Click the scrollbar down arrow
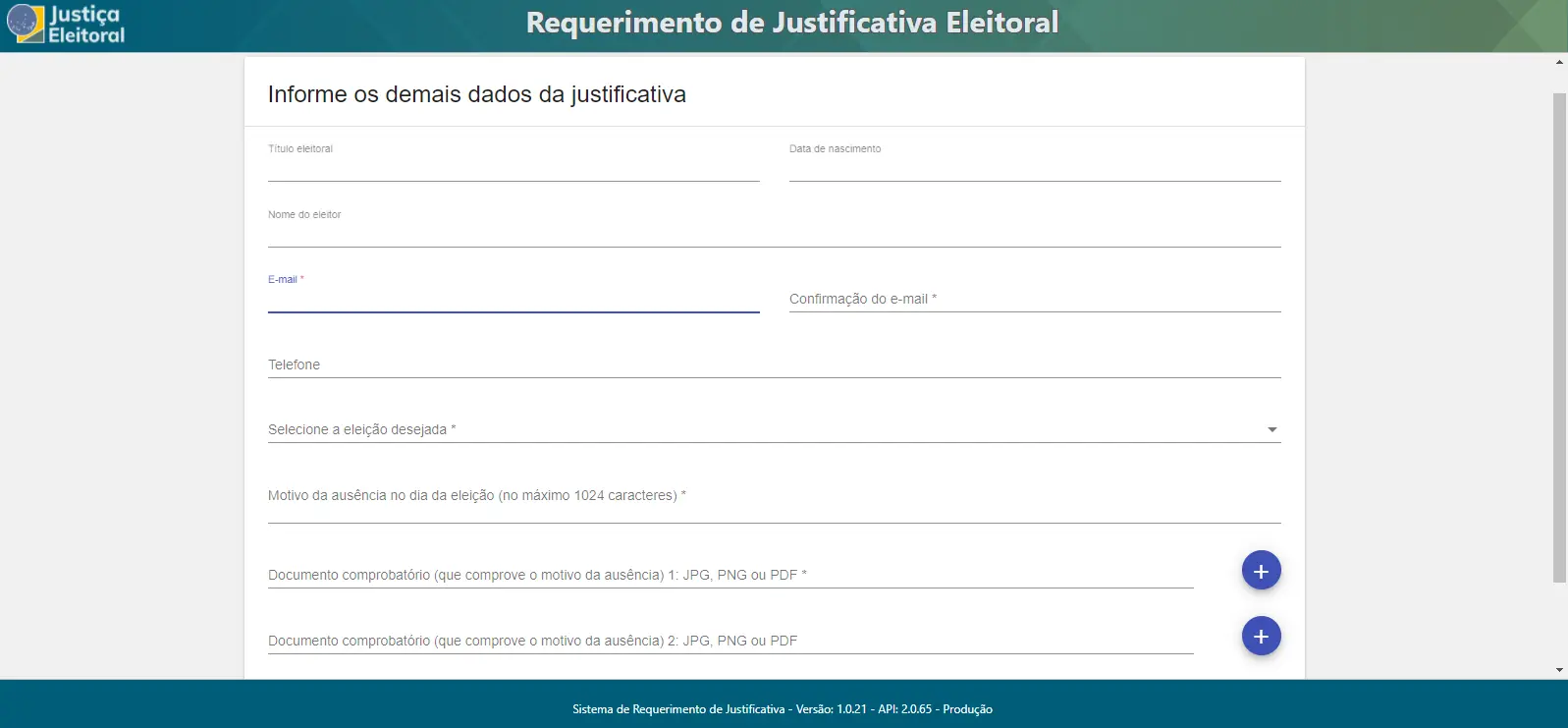 pyautogui.click(x=1559, y=670)
